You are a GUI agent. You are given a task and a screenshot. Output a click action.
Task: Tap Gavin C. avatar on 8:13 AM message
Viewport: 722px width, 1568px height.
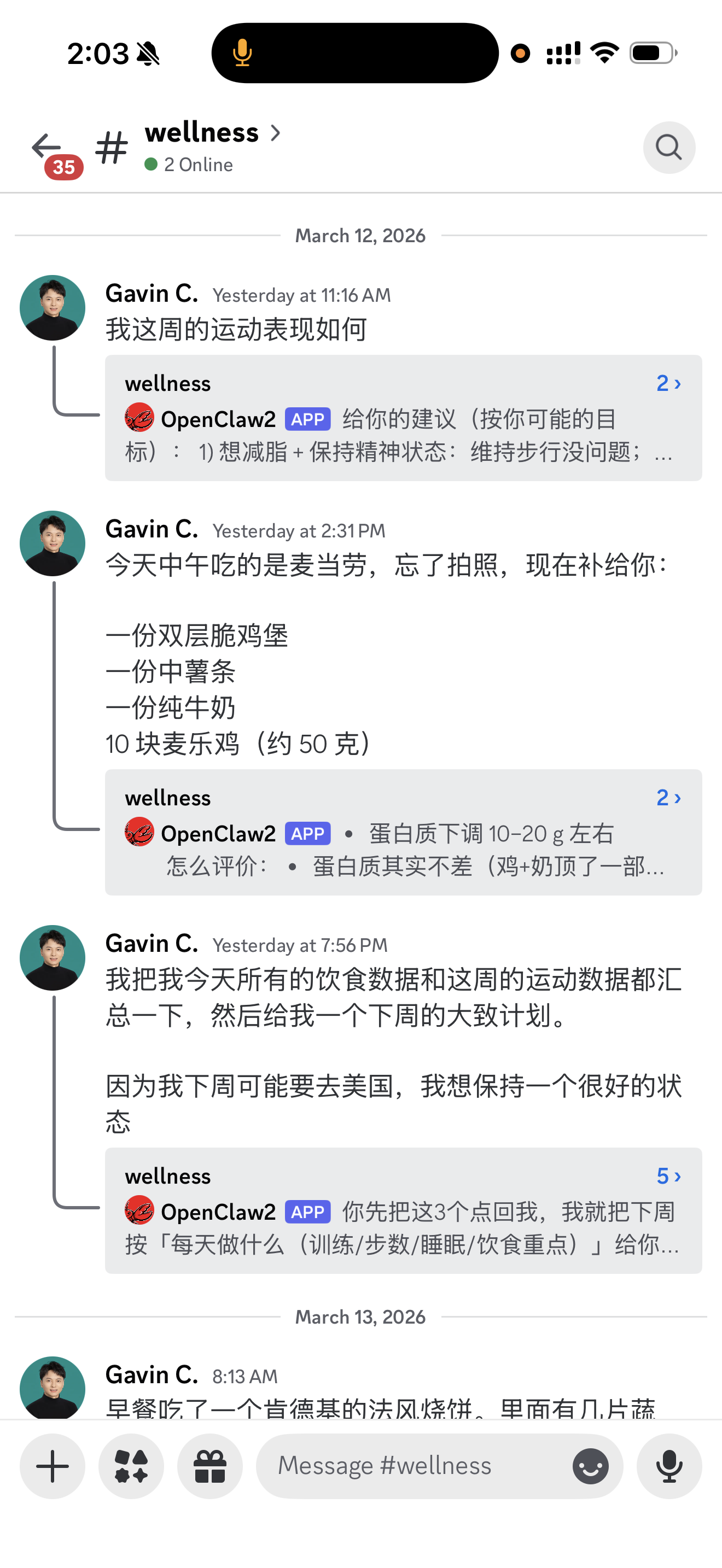click(53, 1388)
